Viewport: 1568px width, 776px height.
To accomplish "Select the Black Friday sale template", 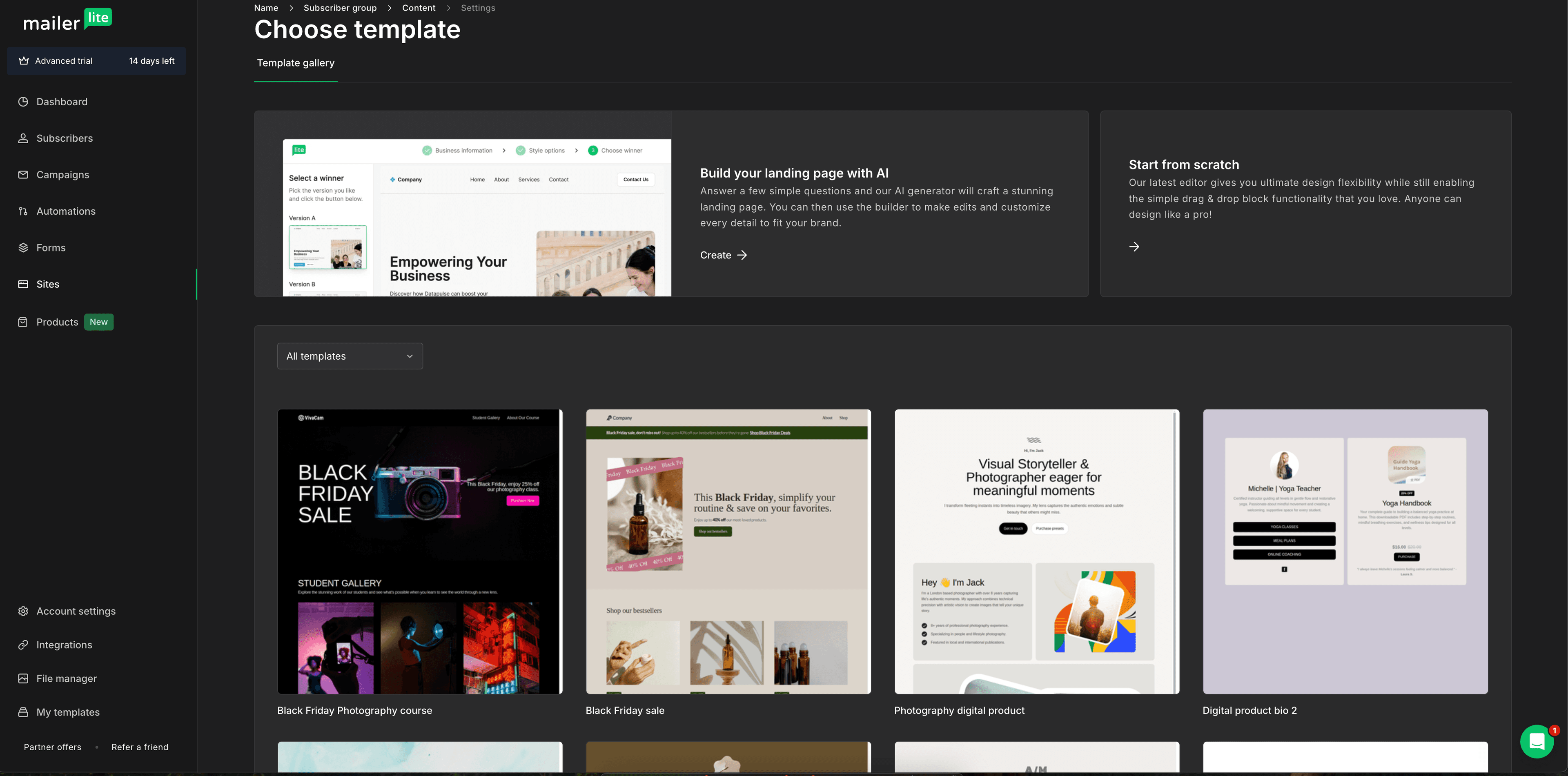I will pyautogui.click(x=728, y=551).
